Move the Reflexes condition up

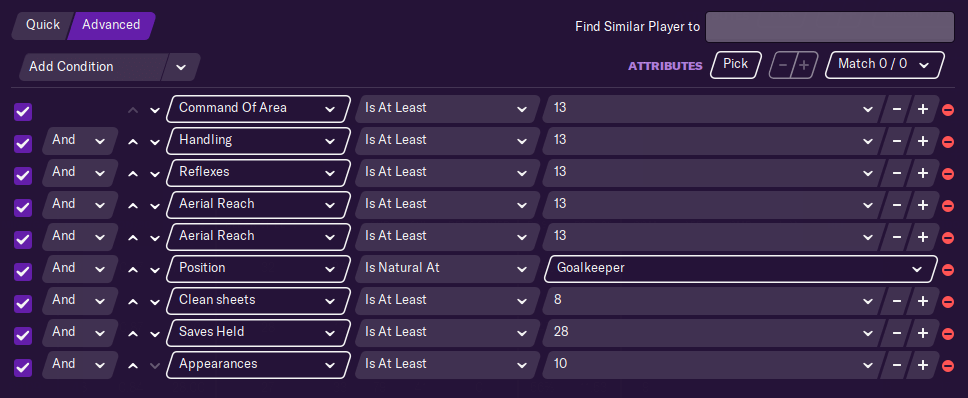point(133,173)
